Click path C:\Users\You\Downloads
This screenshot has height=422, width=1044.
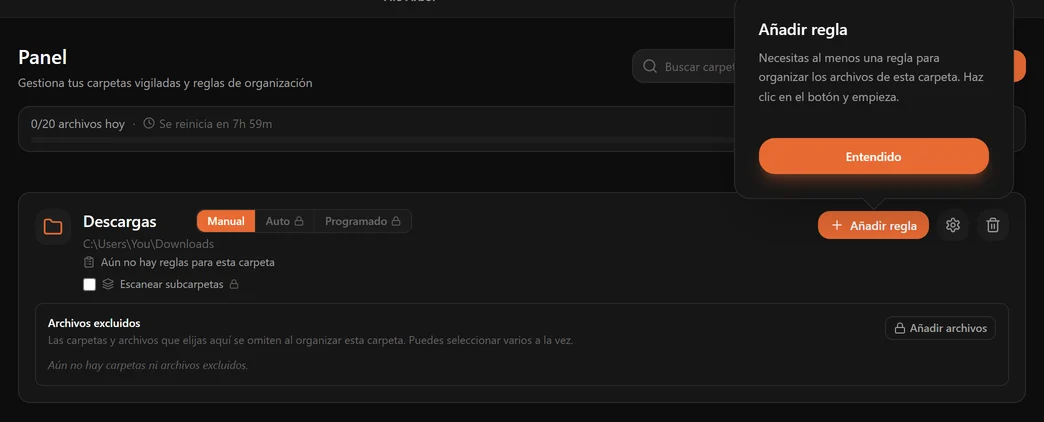[148, 244]
